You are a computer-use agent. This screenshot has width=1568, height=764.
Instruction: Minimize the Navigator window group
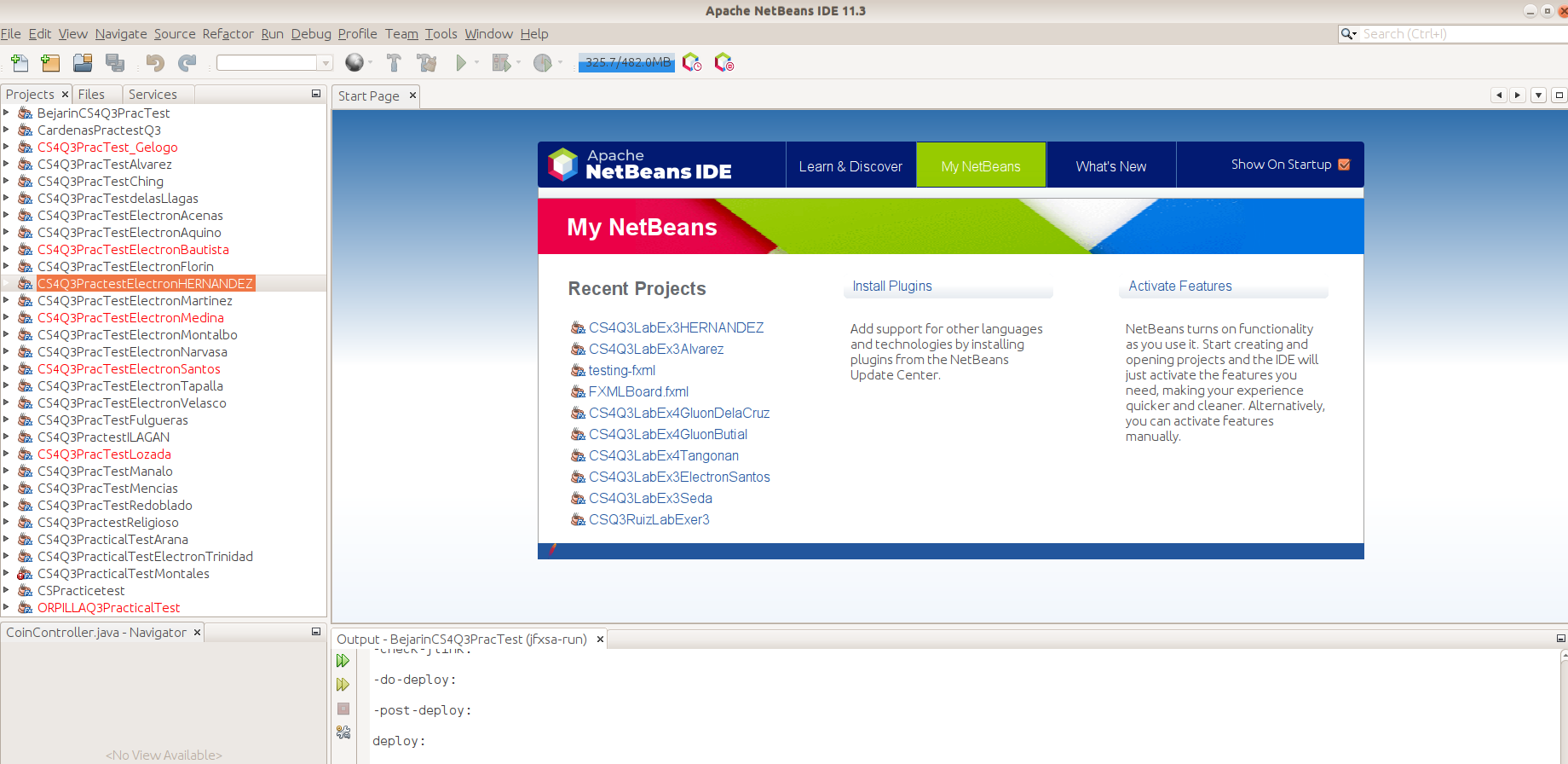316,632
